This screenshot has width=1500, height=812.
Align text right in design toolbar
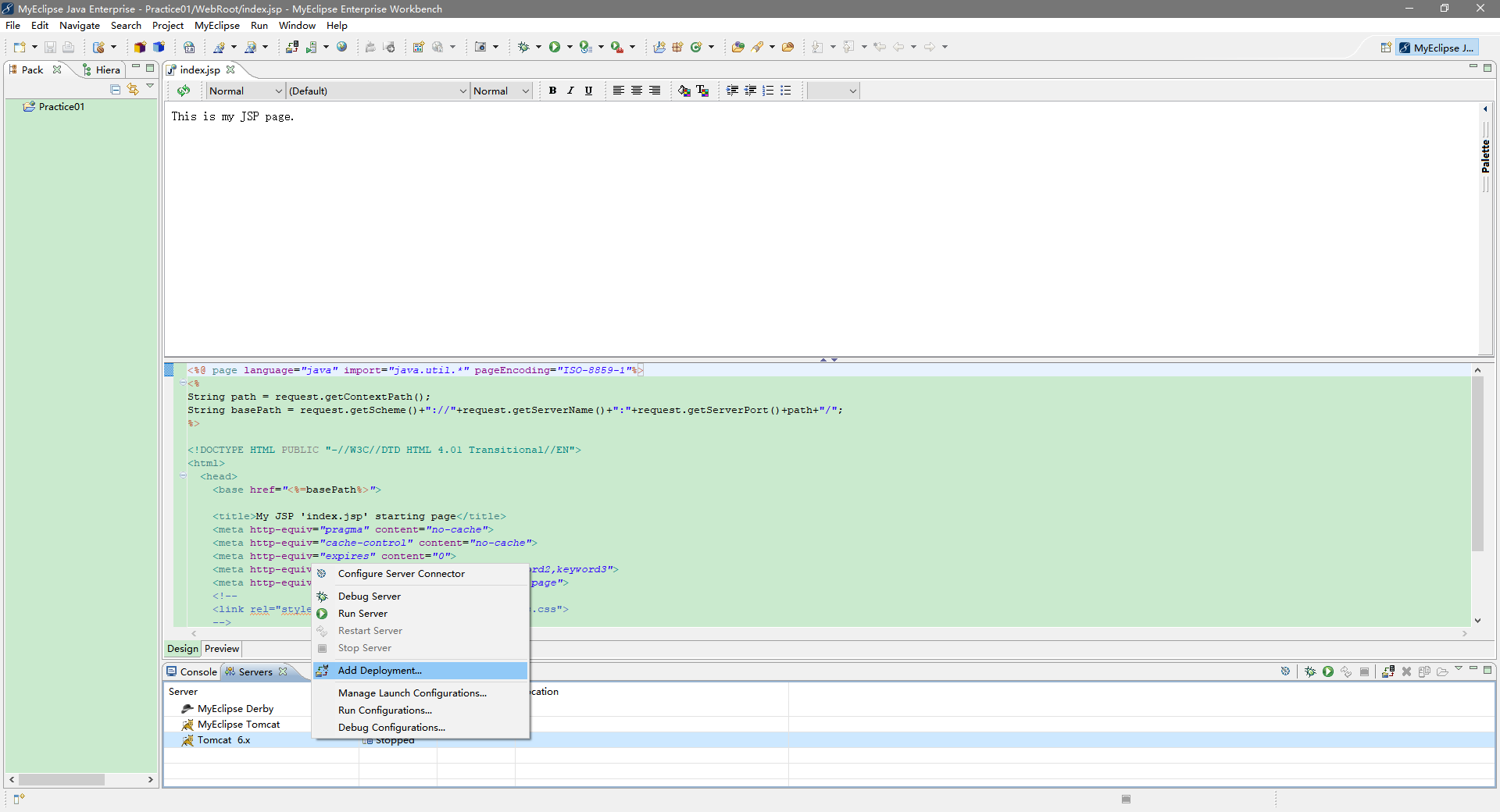pos(655,91)
